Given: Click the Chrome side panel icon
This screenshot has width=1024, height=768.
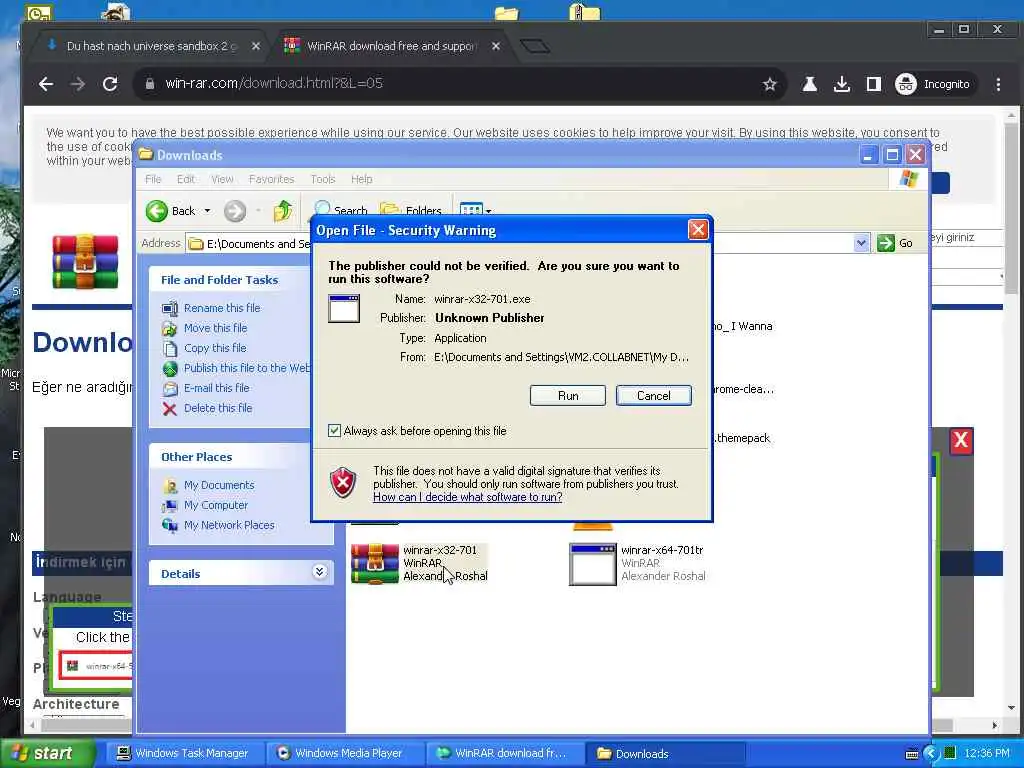Looking at the screenshot, I should pos(874,84).
